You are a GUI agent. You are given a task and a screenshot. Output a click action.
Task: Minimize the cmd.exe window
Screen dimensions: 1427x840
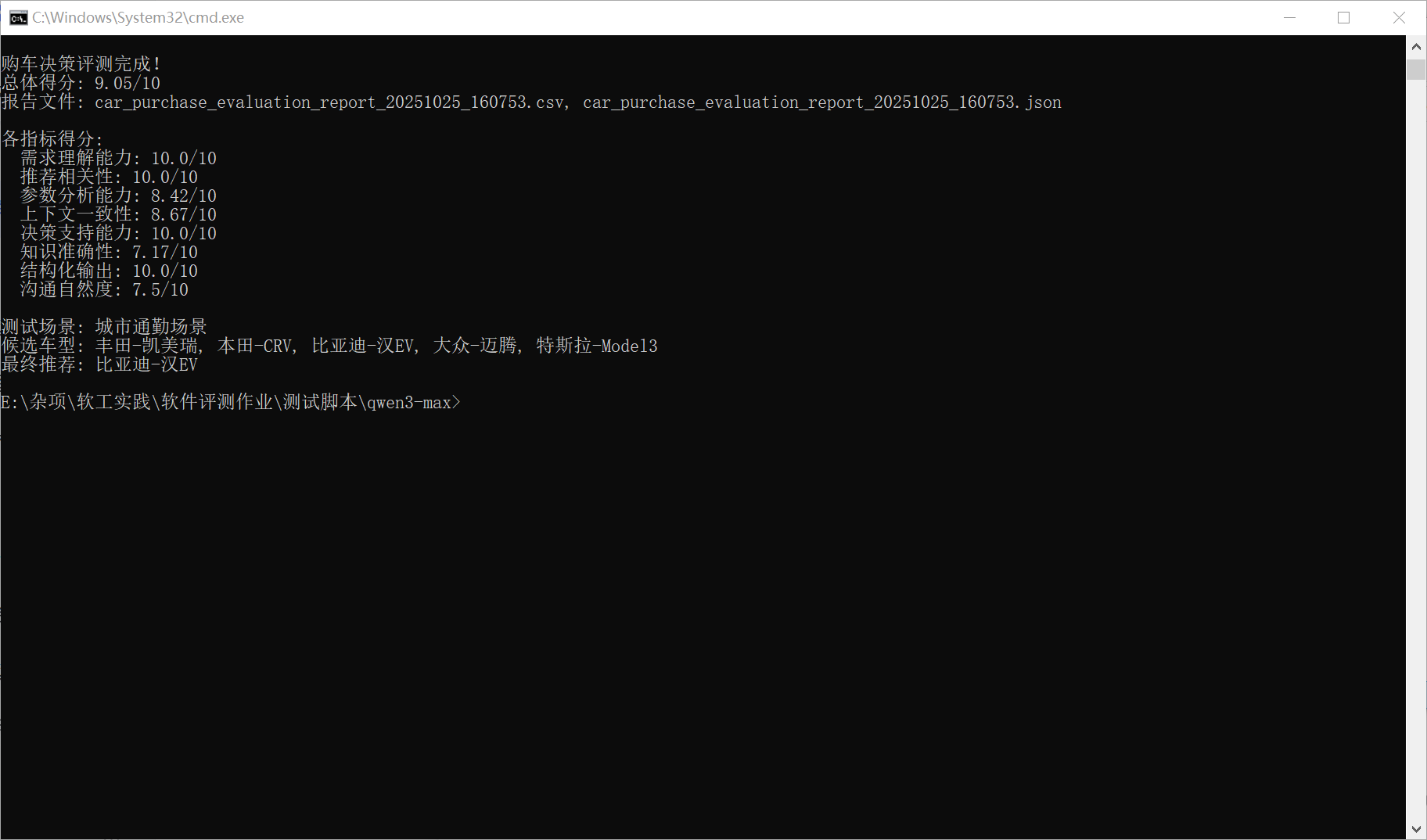point(1290,18)
